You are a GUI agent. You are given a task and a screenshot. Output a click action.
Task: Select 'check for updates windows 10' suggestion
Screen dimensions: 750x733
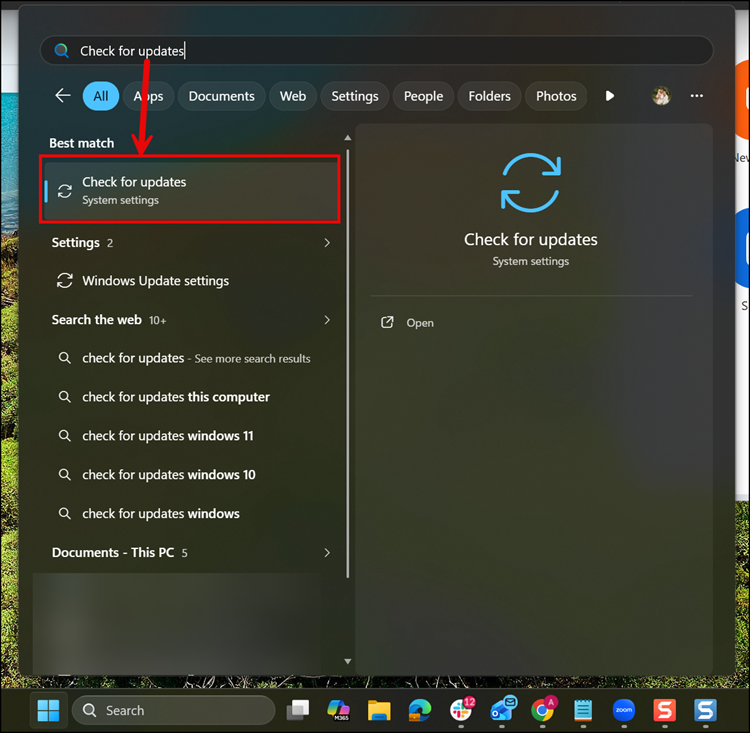click(x=190, y=475)
